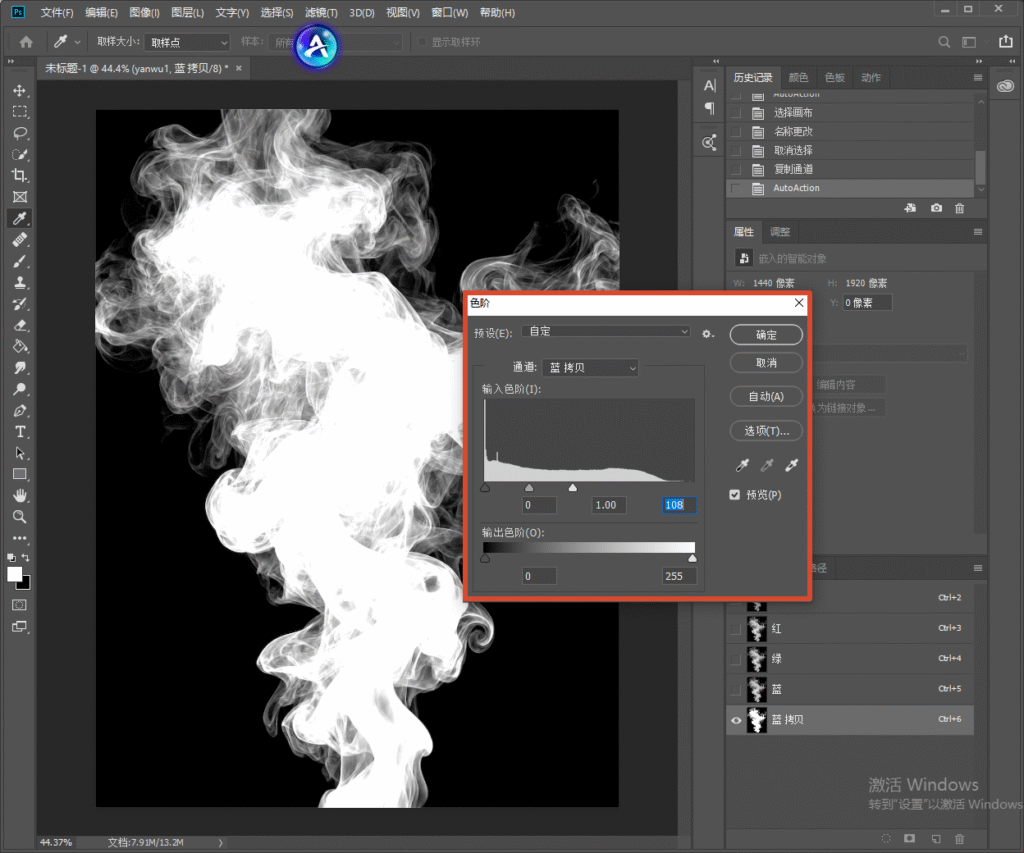Toggle visibility of the 蓝 channel
This screenshot has height=853, width=1024.
pos(736,689)
